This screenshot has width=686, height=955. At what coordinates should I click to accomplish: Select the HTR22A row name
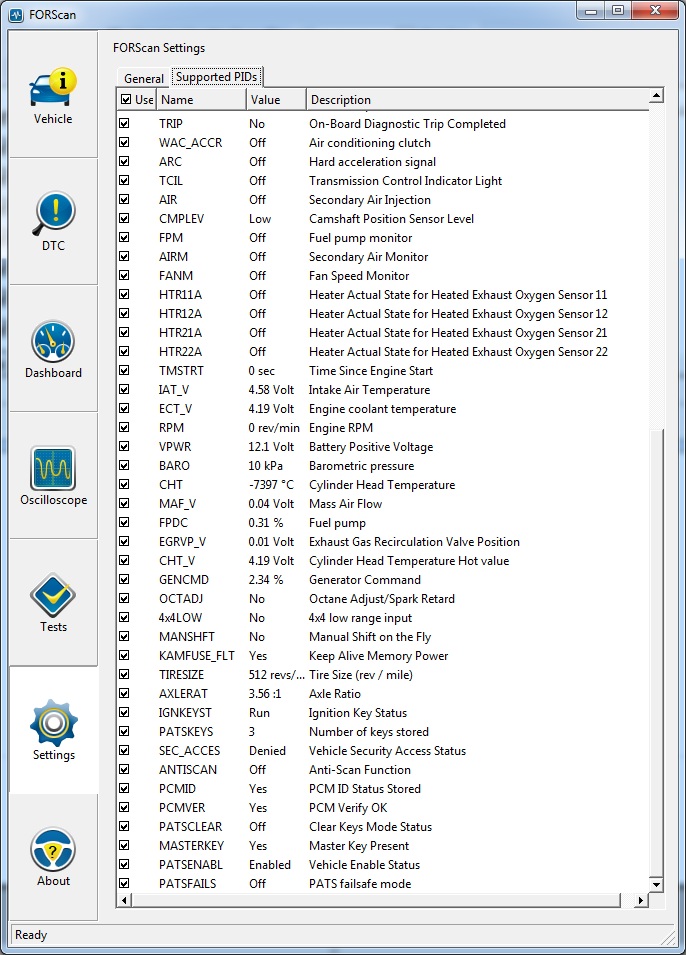[180, 351]
